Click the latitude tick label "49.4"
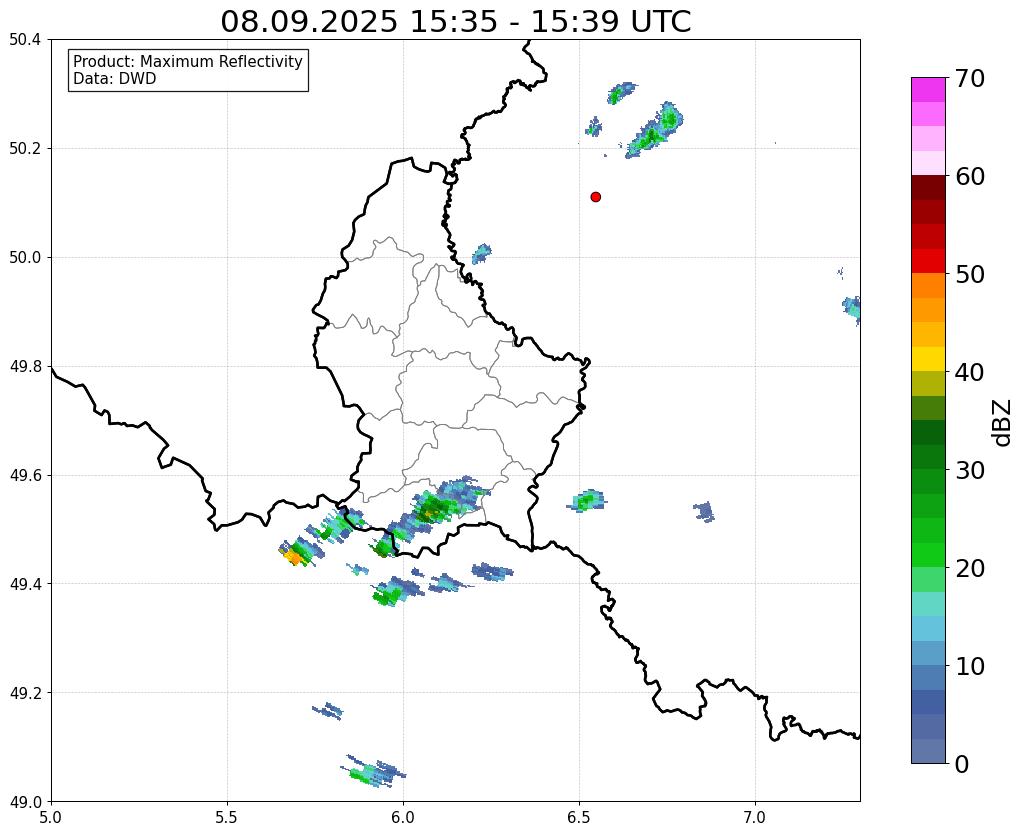Viewport: 1023px width, 834px height. tap(25, 584)
